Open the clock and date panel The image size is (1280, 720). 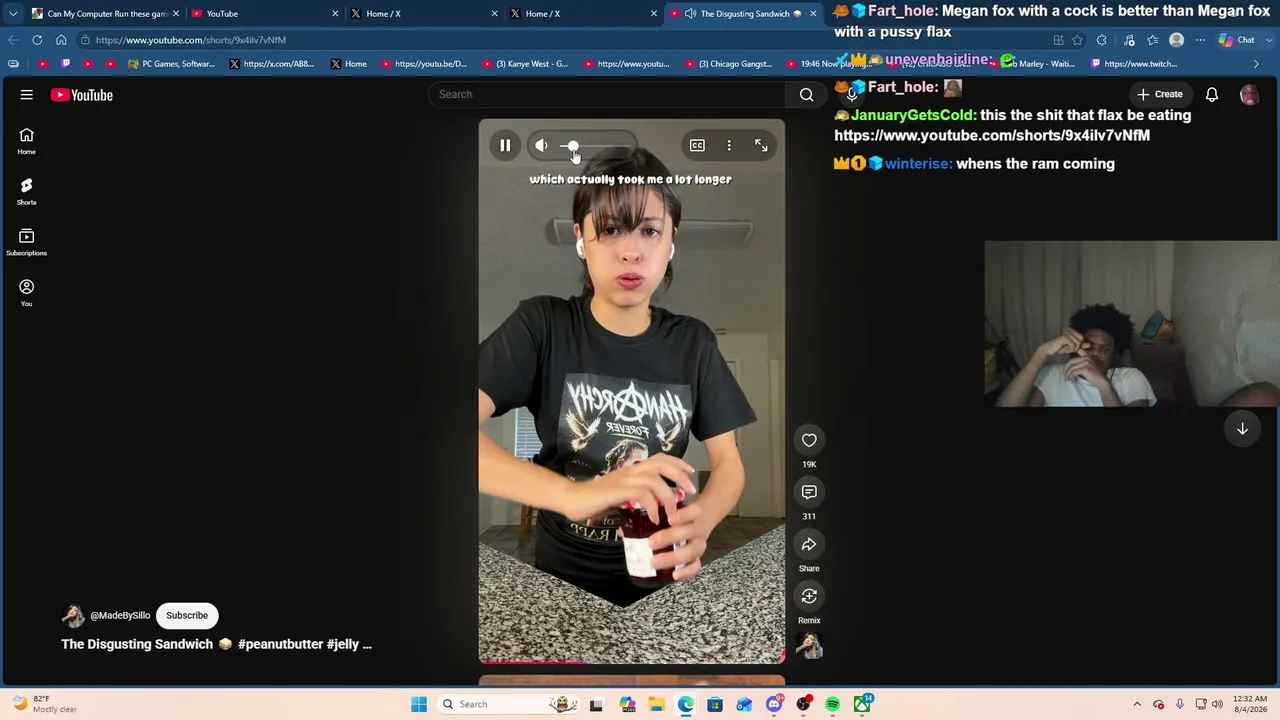1249,705
